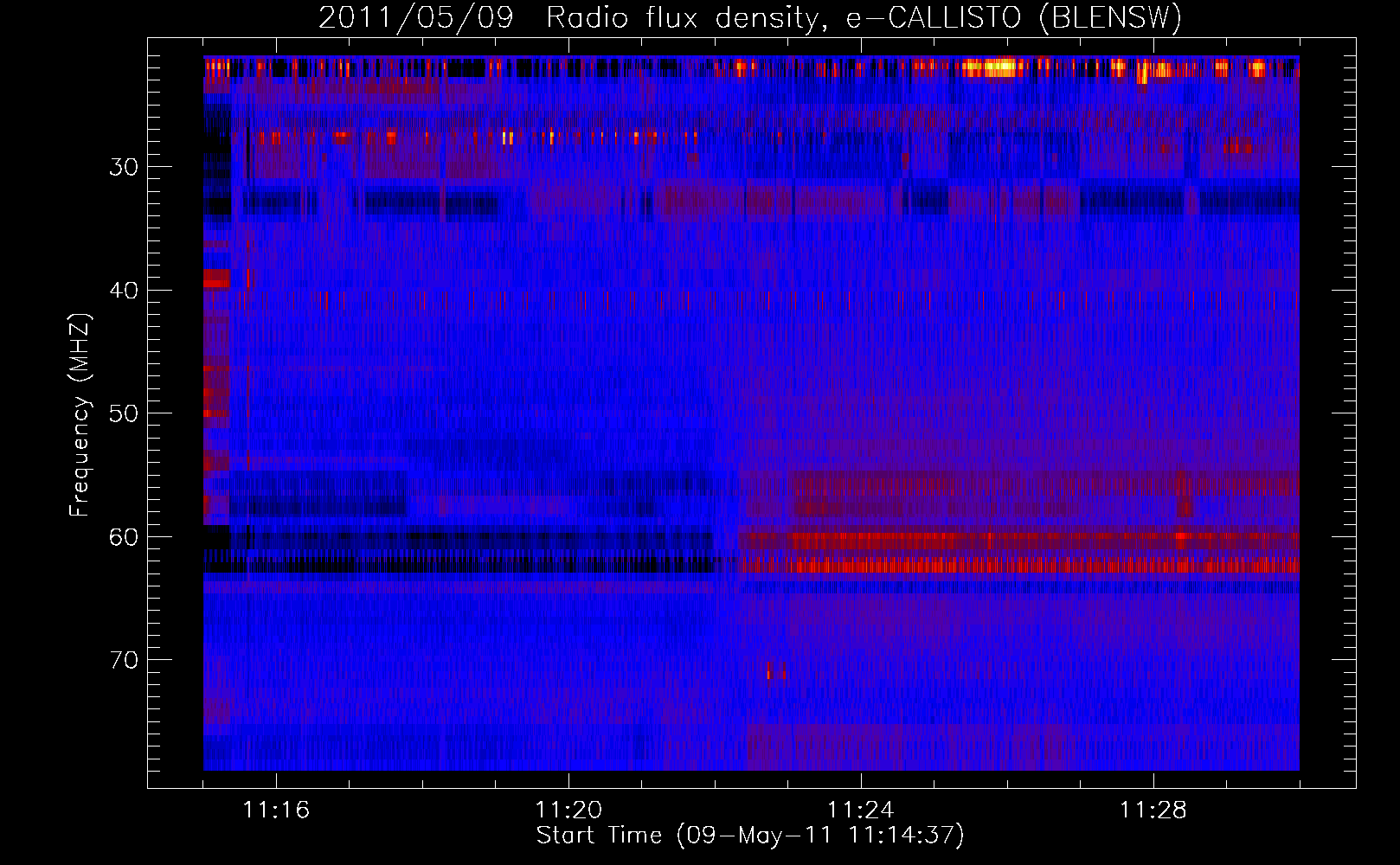Click the 60 MHz frequency tick label
Screen dimensions: 1400x865
(124, 537)
